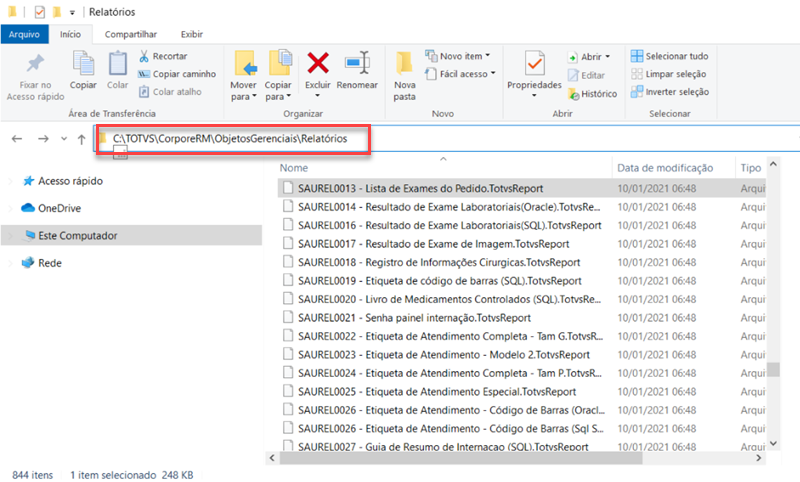This screenshot has height=482, width=800.
Task: Click the Colar clipboard icon
Action: coord(117,63)
